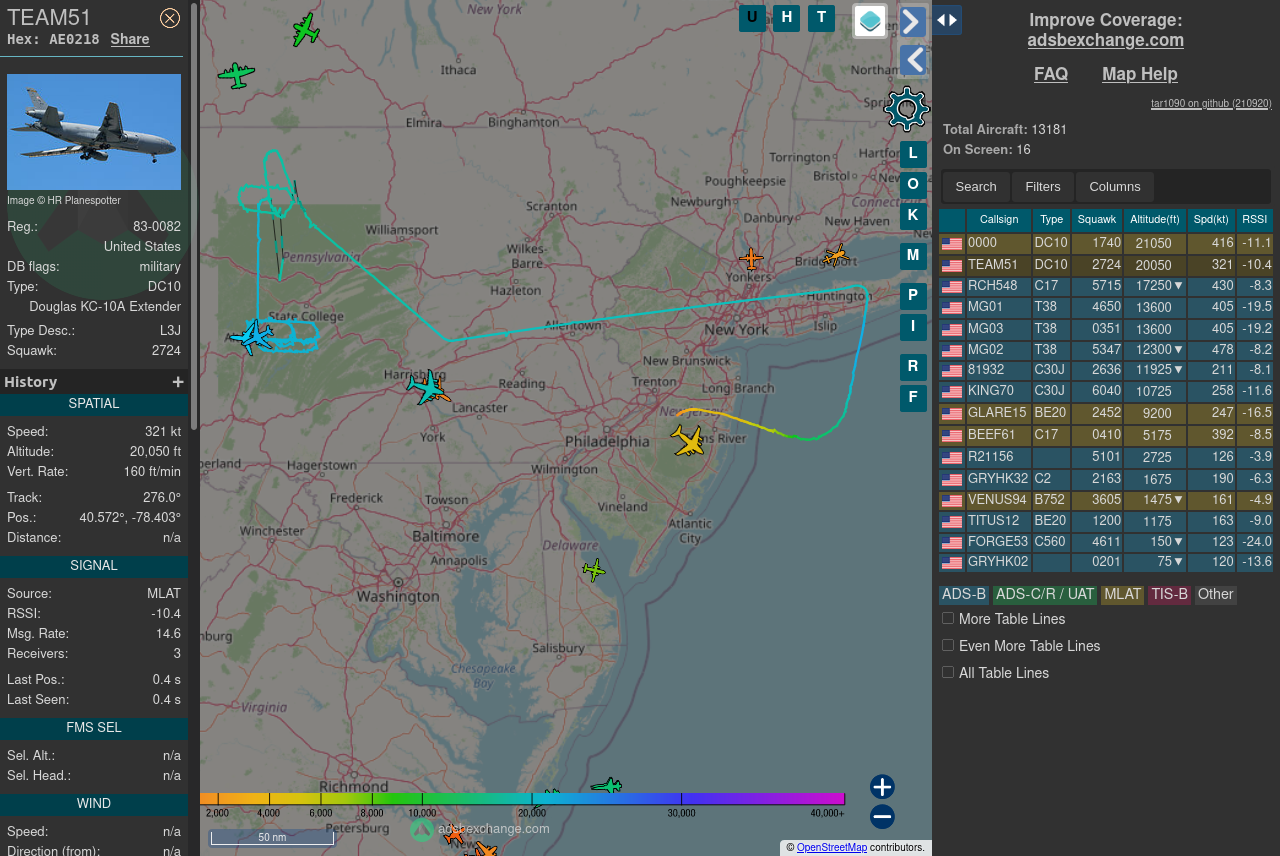Sort table by Spd(kt) column
The image size is (1280, 856).
[1211, 220]
